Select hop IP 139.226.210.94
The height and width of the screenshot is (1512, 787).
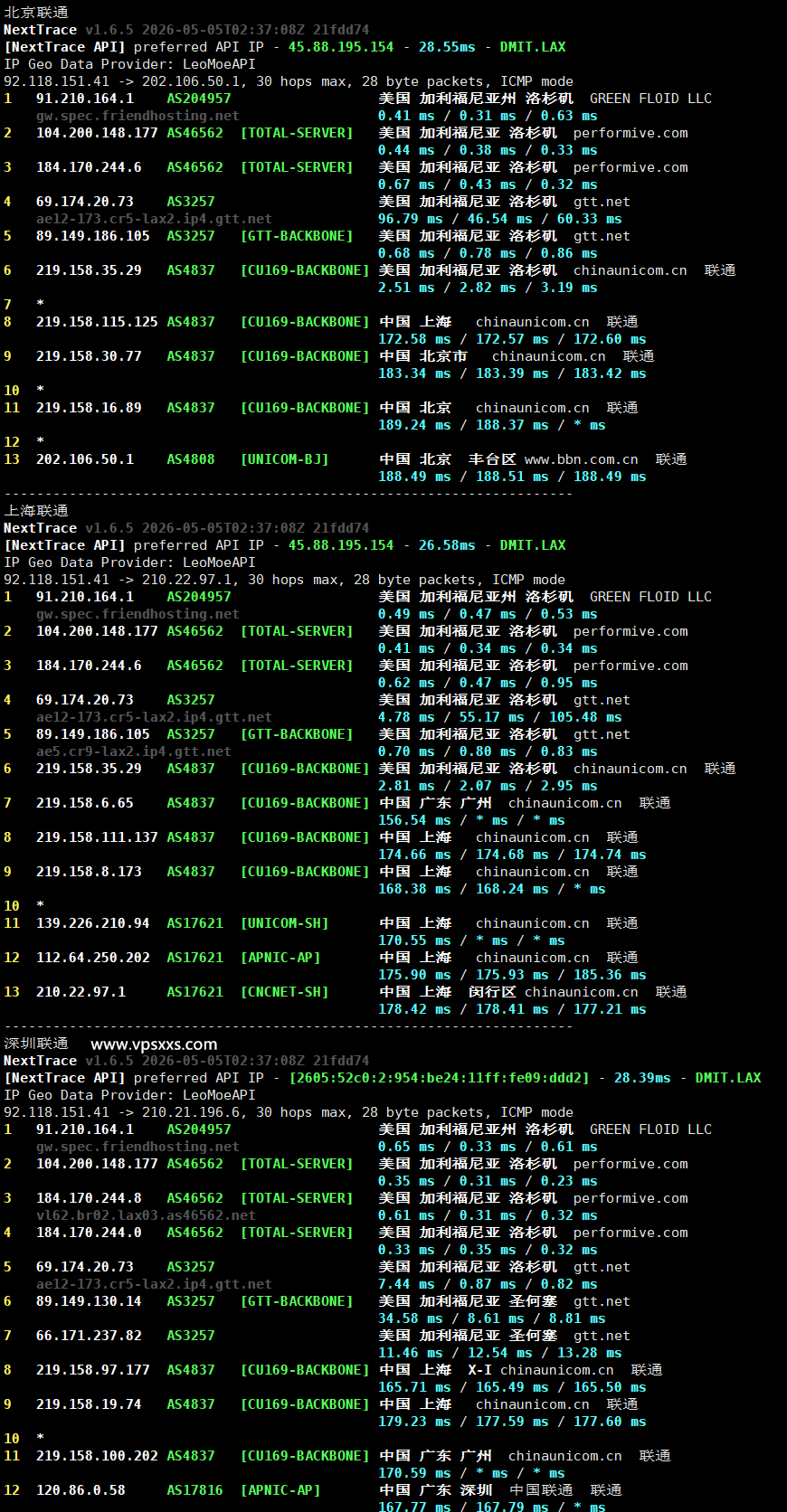click(x=93, y=923)
